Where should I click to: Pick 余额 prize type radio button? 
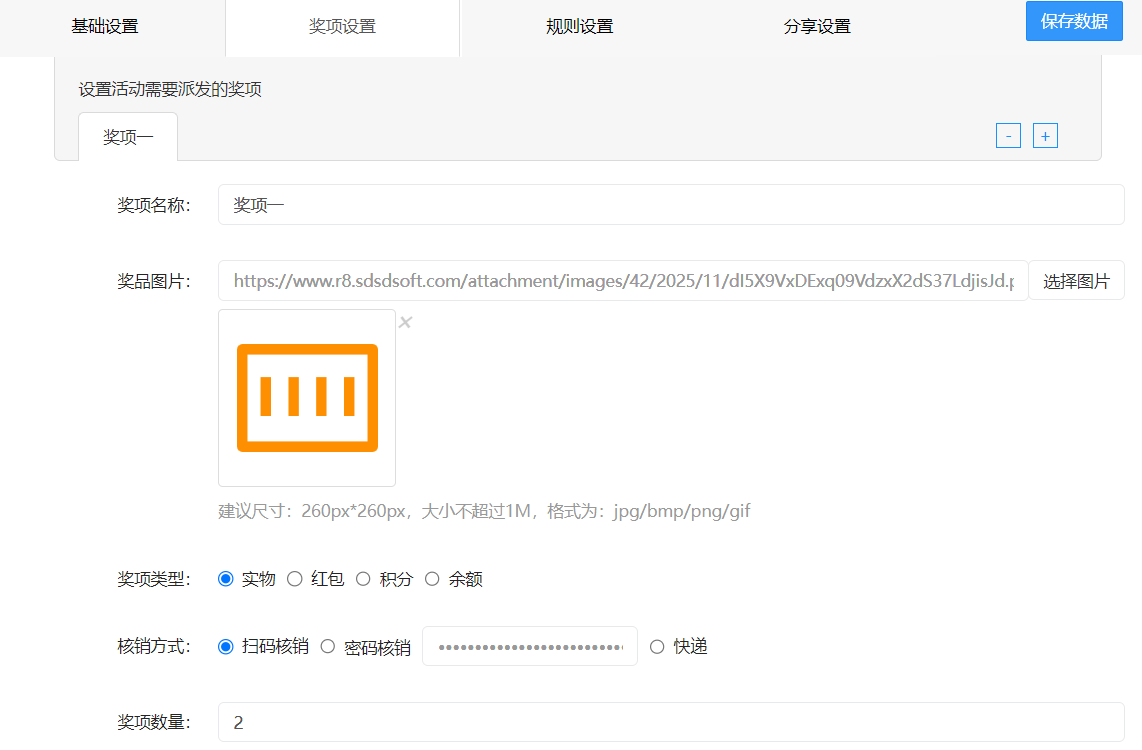pos(433,579)
